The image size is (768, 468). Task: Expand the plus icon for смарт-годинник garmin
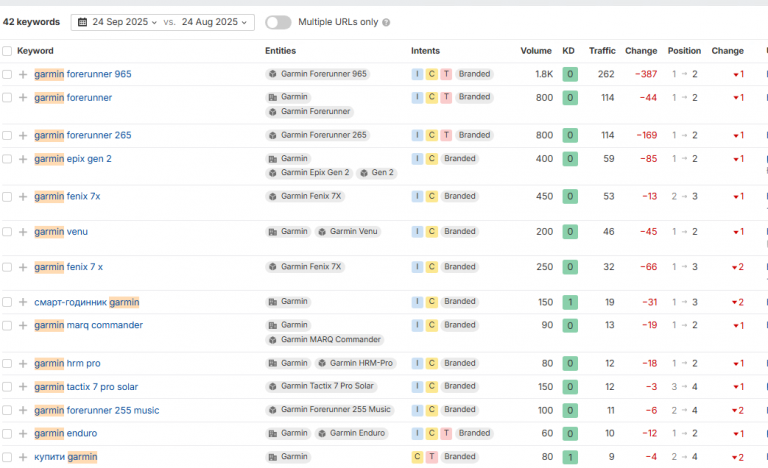23,302
